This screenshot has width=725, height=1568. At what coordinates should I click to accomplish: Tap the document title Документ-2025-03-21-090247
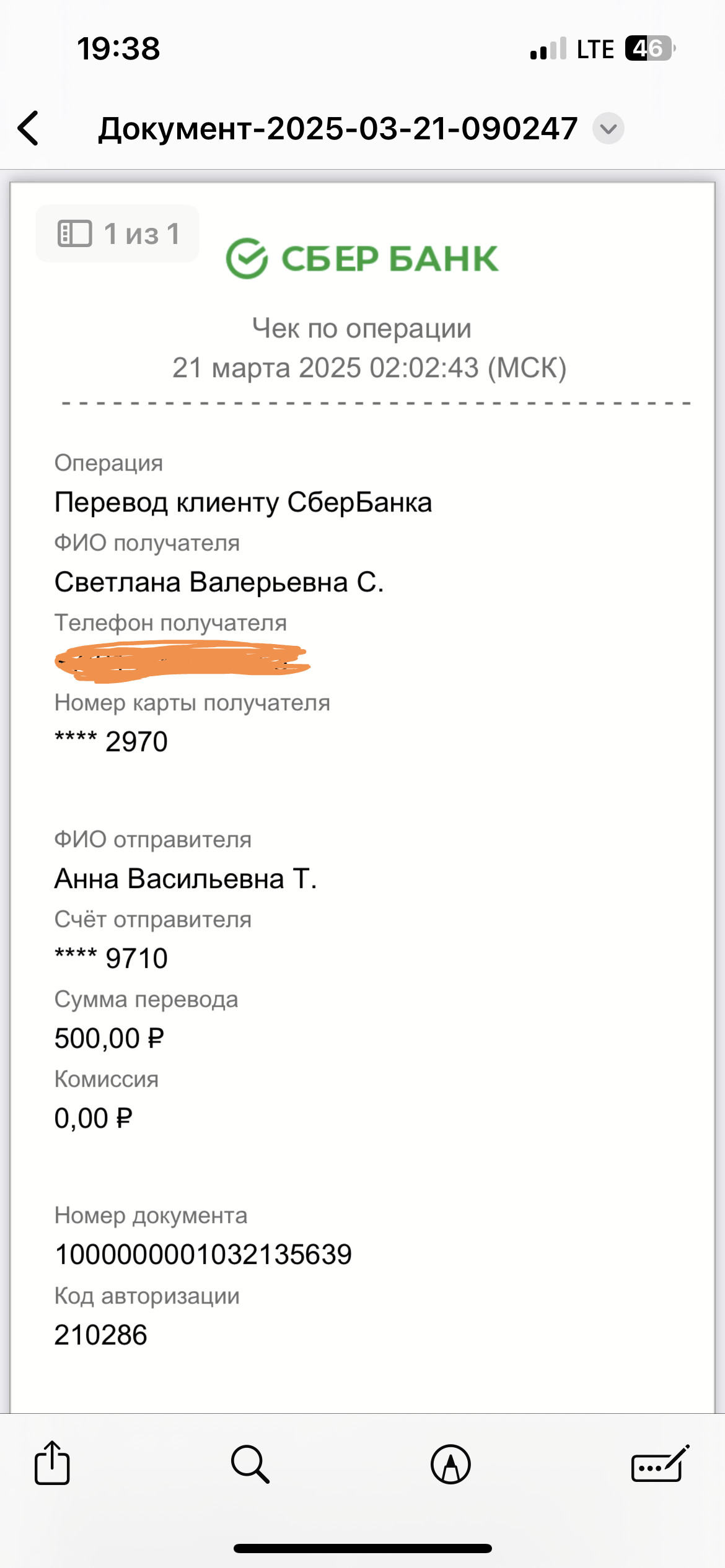click(x=338, y=129)
